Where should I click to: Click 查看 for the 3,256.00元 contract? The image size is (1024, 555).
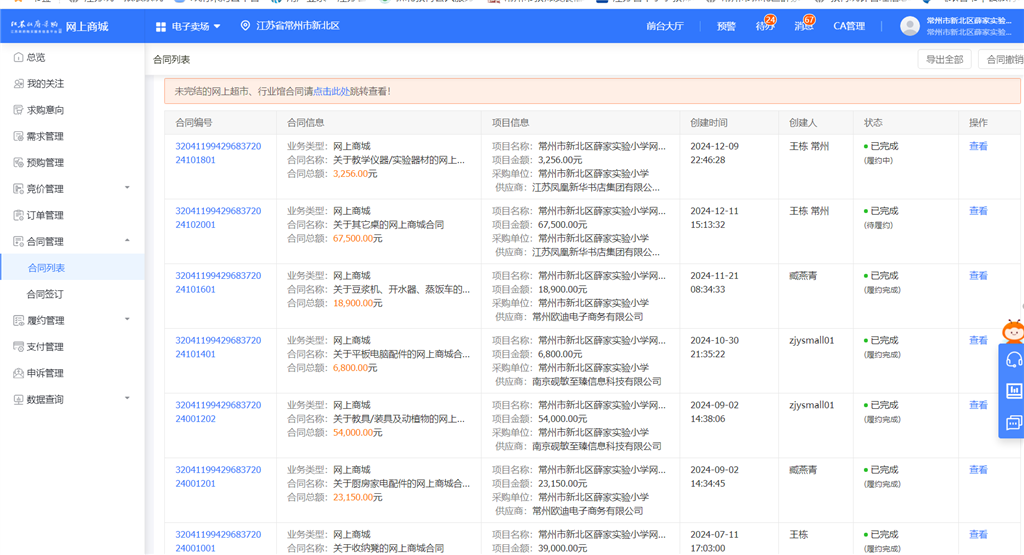(978, 146)
